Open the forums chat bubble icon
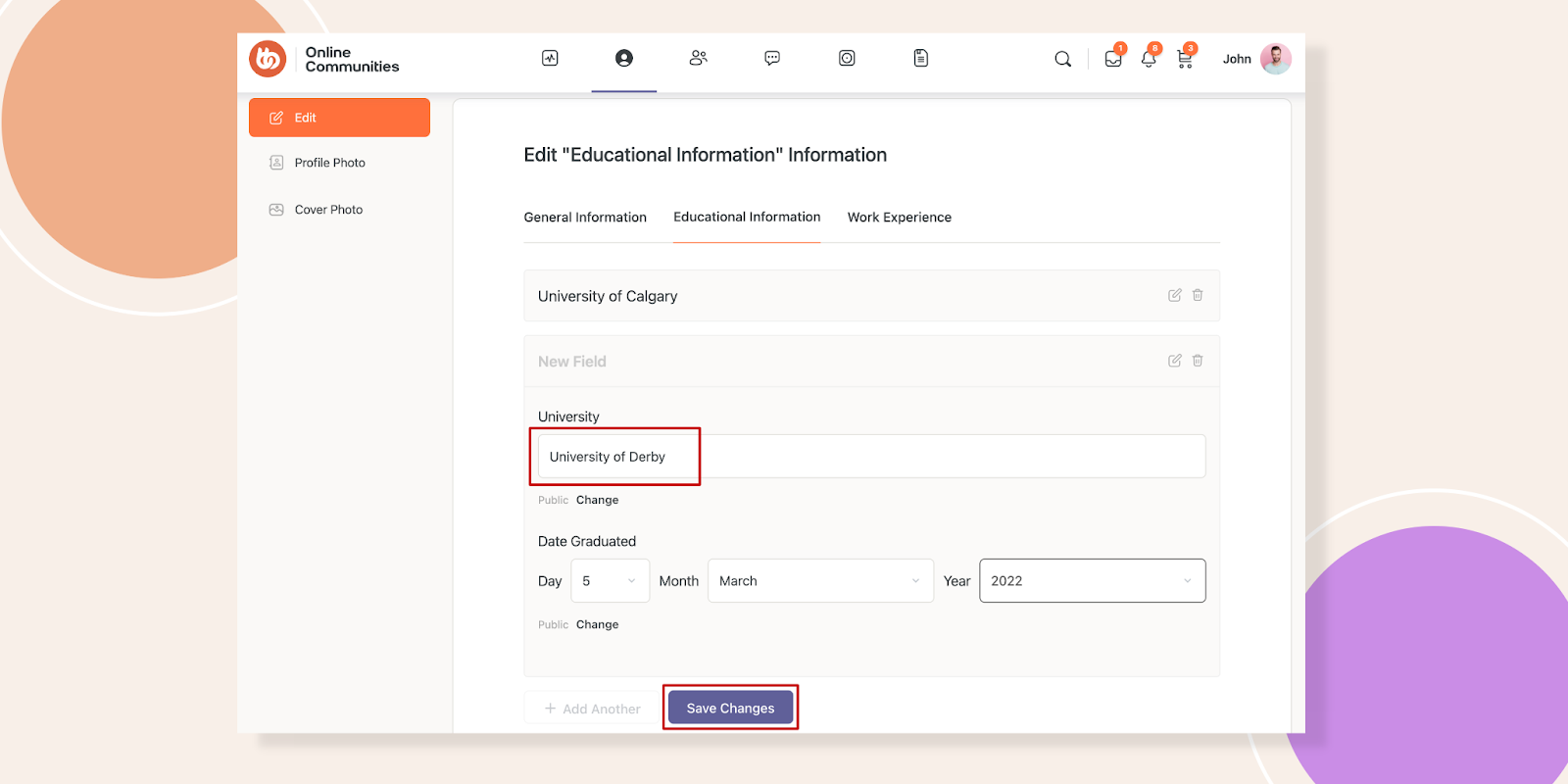Screen dimensions: 1568x784 point(772,58)
